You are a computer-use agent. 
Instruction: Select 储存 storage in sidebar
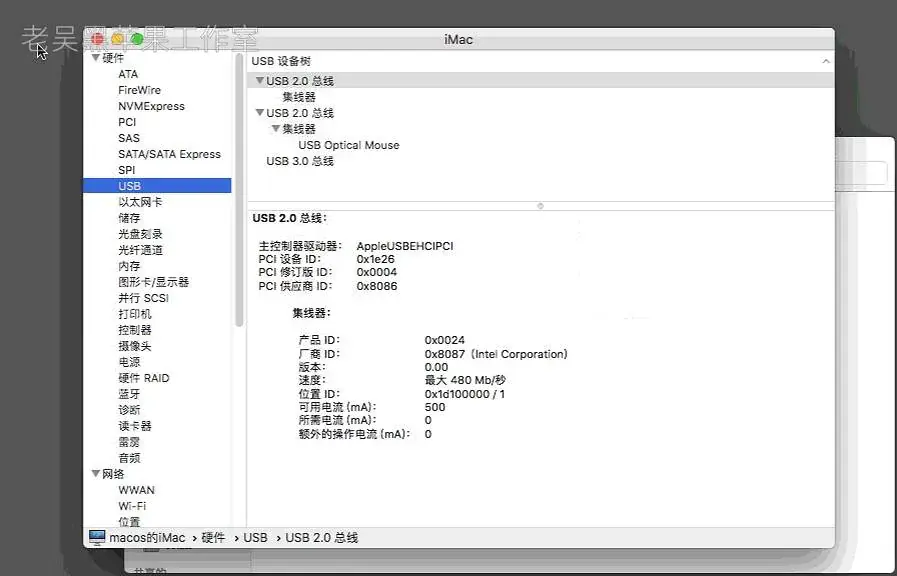129,218
